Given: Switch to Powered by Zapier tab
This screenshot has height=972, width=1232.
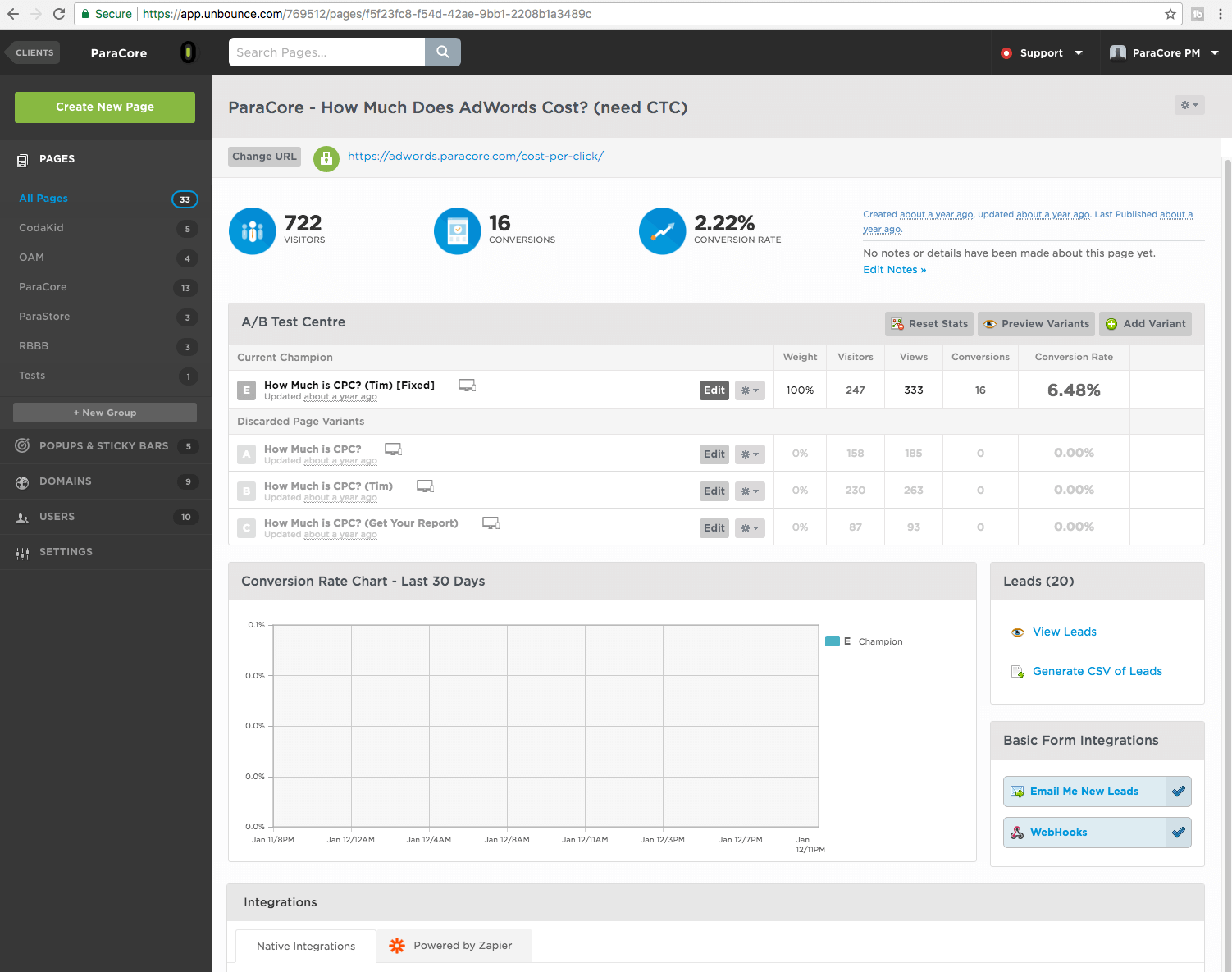Looking at the screenshot, I should pos(454,946).
